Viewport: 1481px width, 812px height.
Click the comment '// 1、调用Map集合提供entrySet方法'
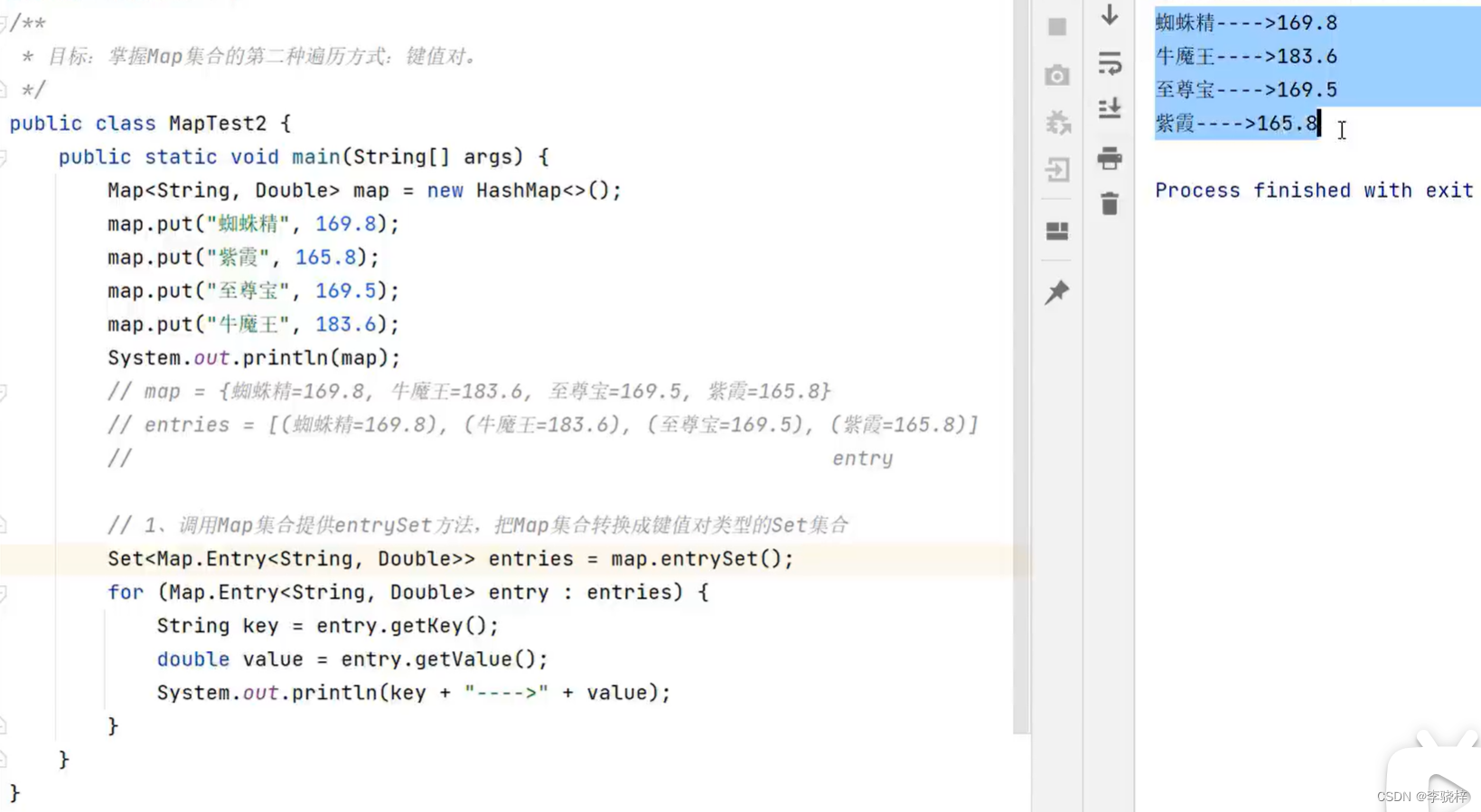tap(478, 525)
